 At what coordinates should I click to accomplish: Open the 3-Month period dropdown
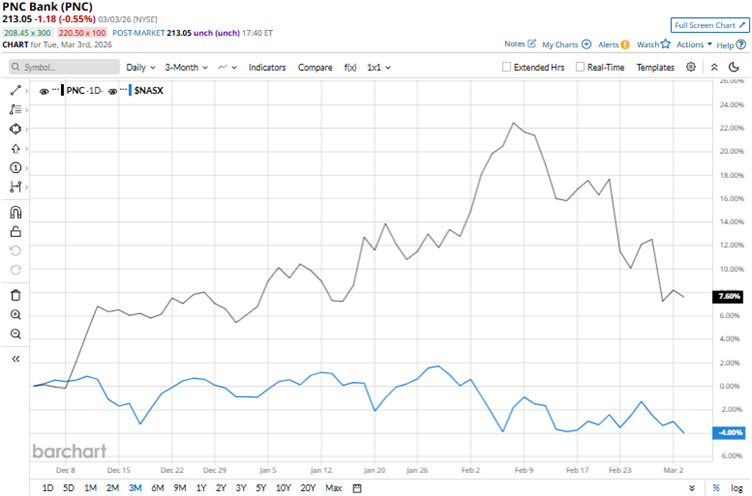[x=191, y=68]
